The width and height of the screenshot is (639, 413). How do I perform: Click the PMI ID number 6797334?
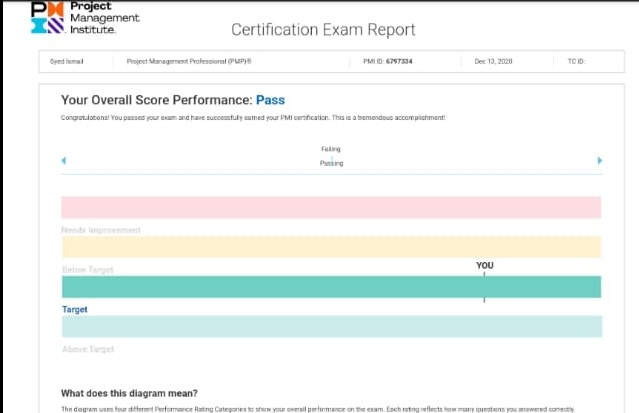click(x=399, y=62)
